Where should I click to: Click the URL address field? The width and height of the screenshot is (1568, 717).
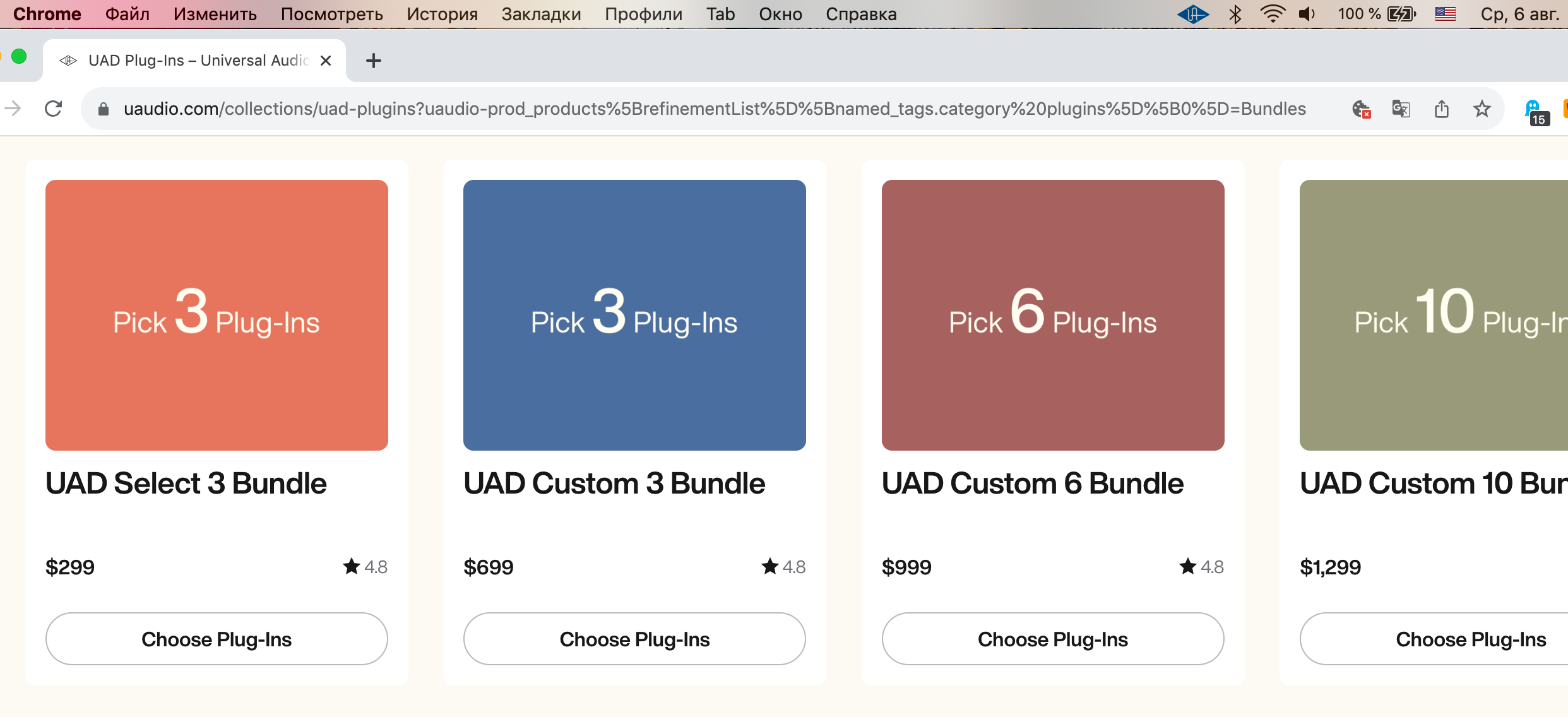pos(713,109)
